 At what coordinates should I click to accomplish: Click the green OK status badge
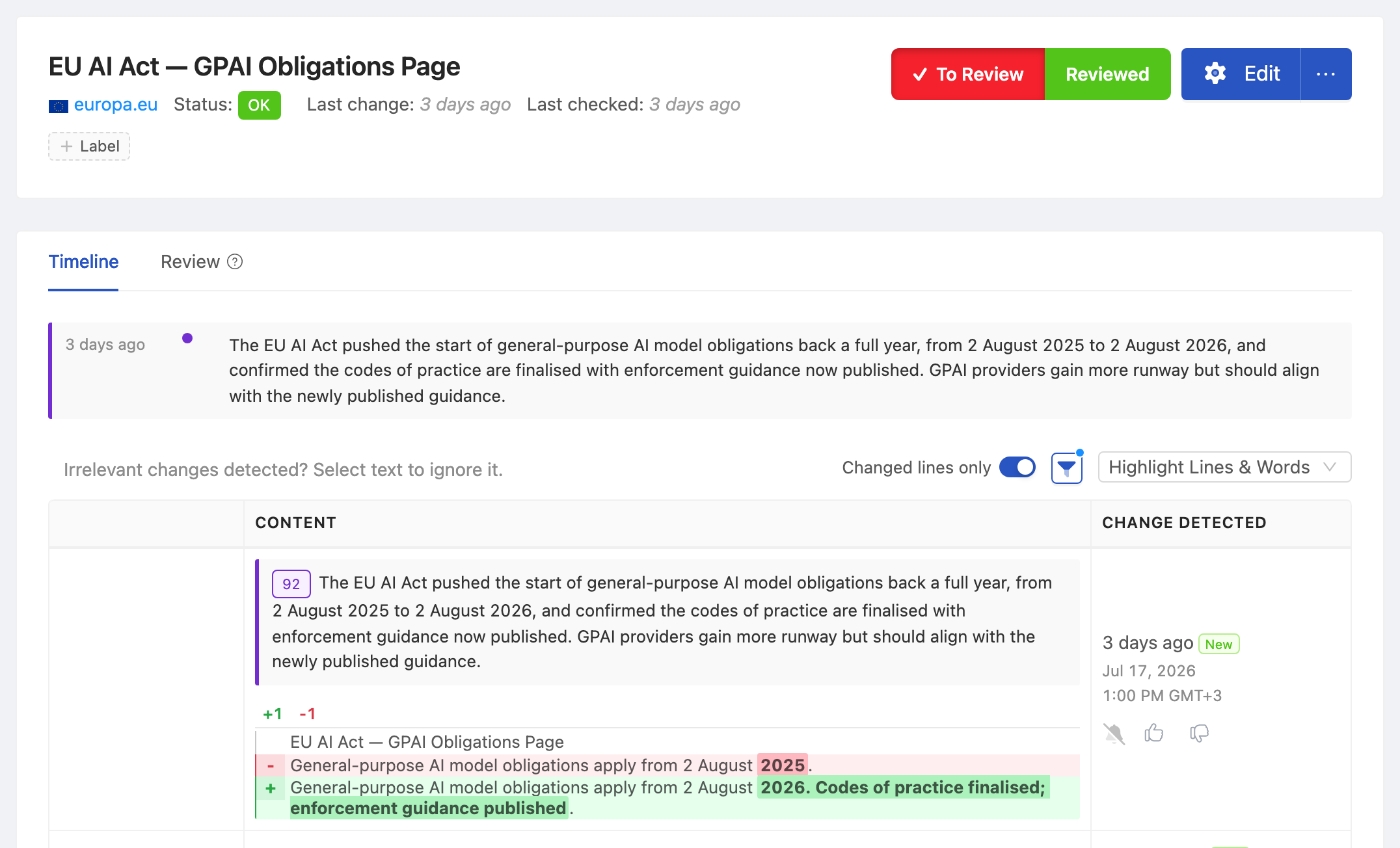259,105
